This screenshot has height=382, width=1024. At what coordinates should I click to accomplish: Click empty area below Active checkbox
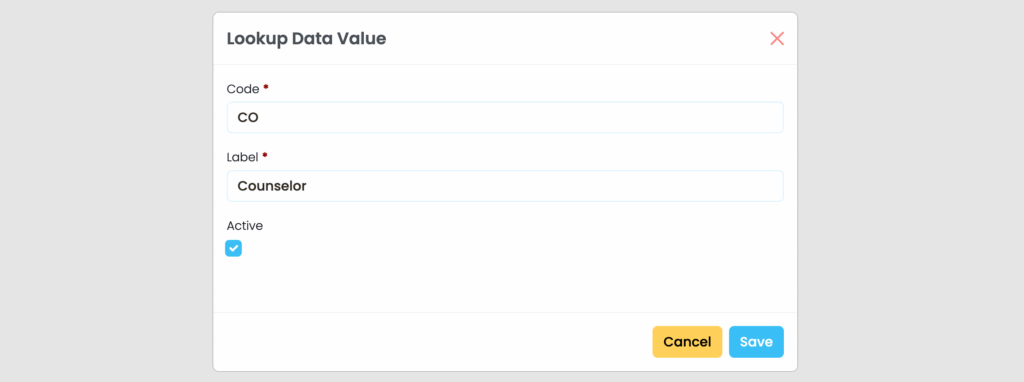point(505,284)
